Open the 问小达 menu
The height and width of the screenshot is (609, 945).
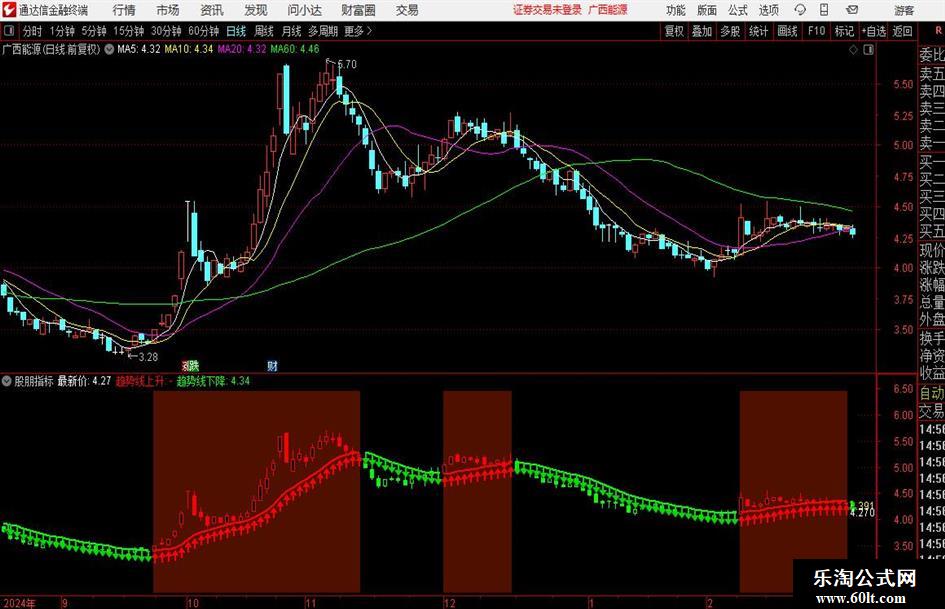[x=304, y=10]
